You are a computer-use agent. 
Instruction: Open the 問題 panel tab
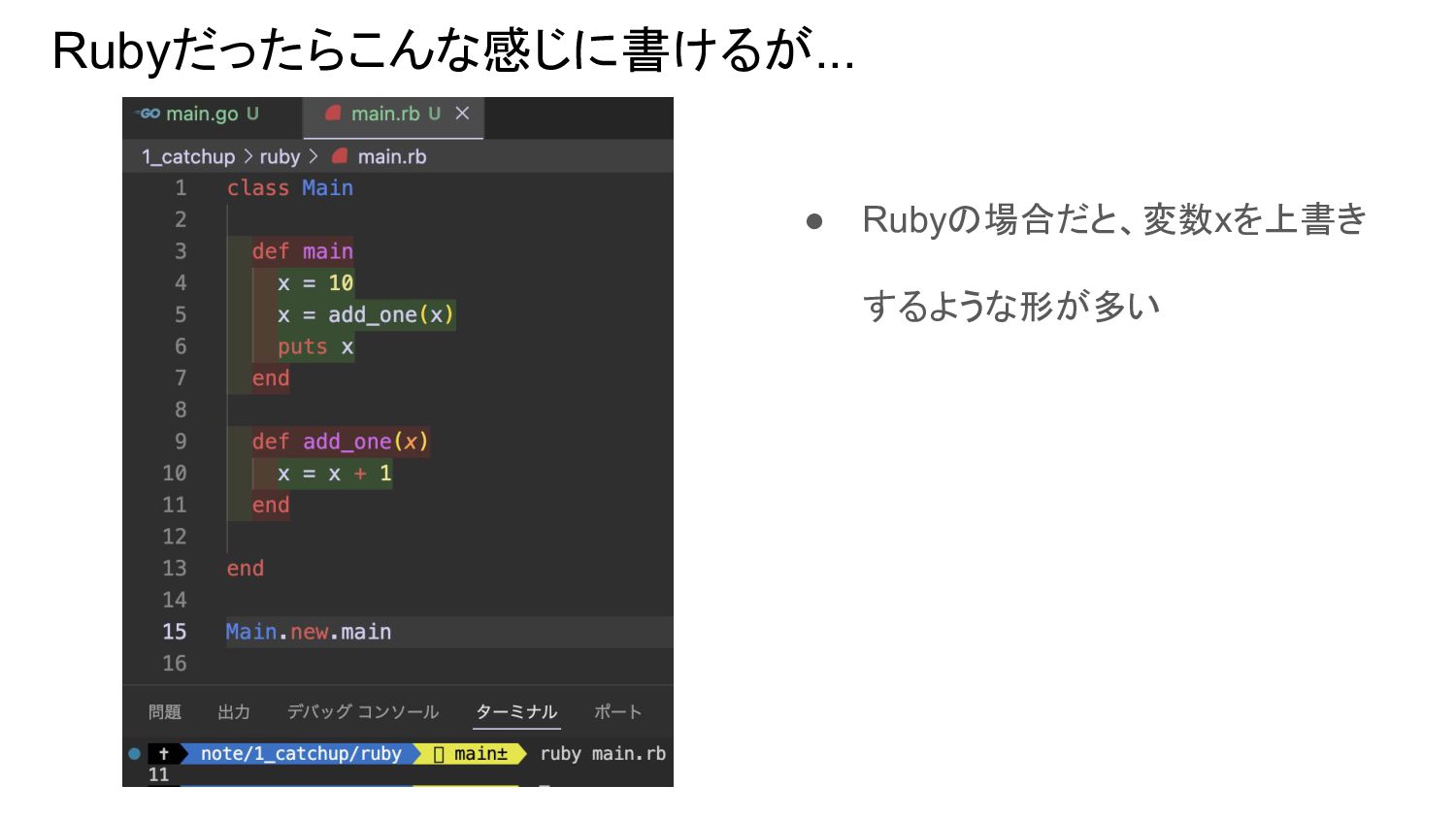[165, 712]
